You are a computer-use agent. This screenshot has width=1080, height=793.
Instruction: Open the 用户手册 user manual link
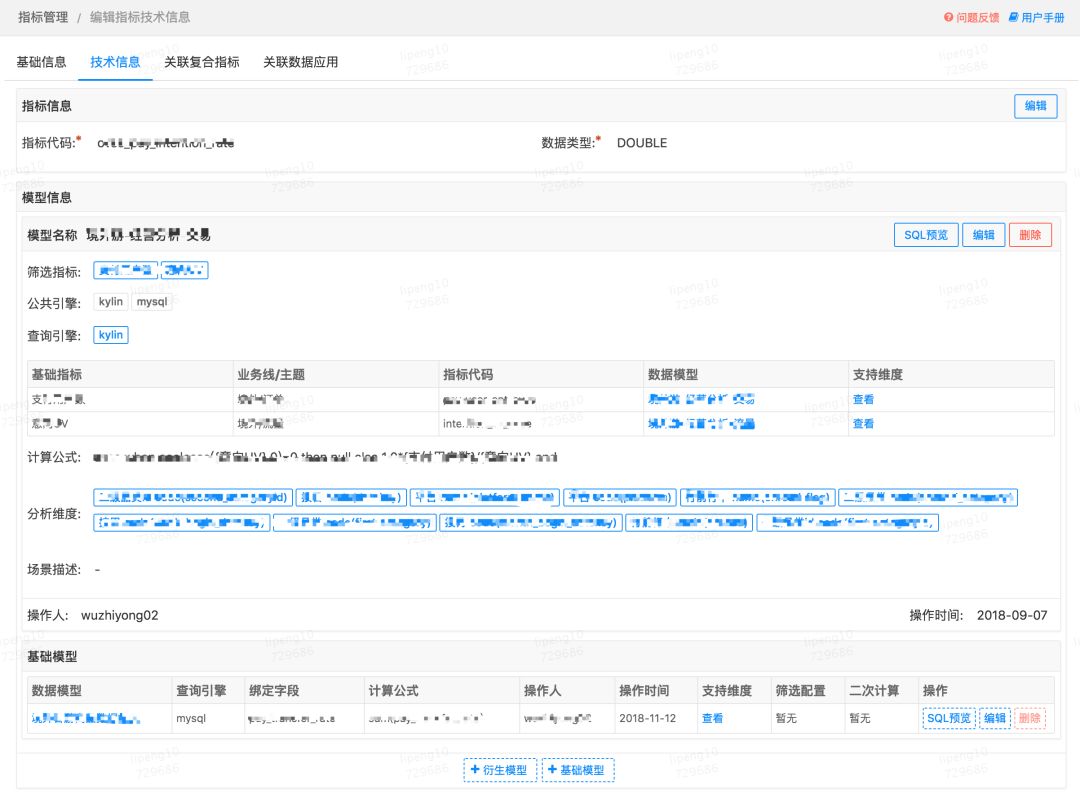click(x=1037, y=17)
